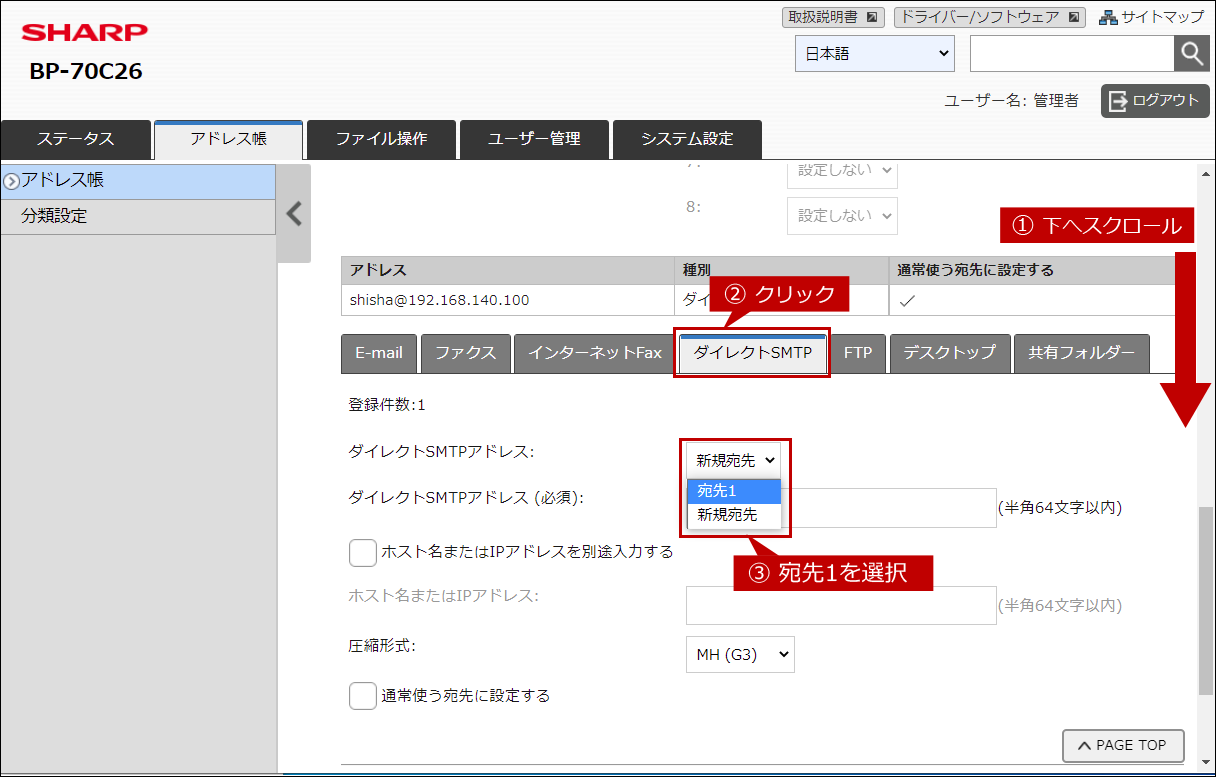Enable ホスト名またはIPアドレスを別途入力する checkbox
This screenshot has height=777, width=1216.
pos(362,552)
